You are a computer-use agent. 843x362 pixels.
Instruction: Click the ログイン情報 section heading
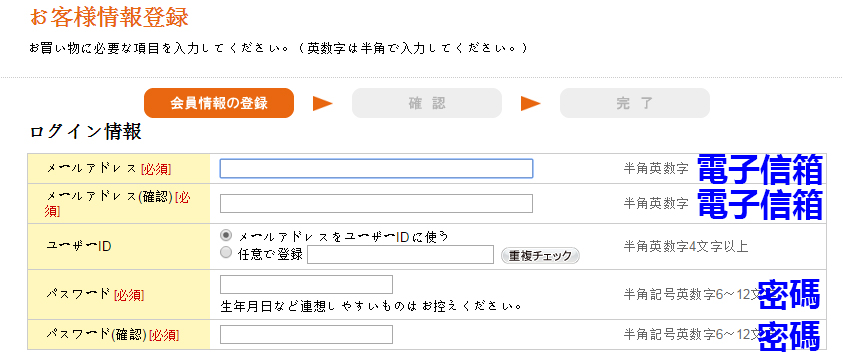pyautogui.click(x=85, y=132)
